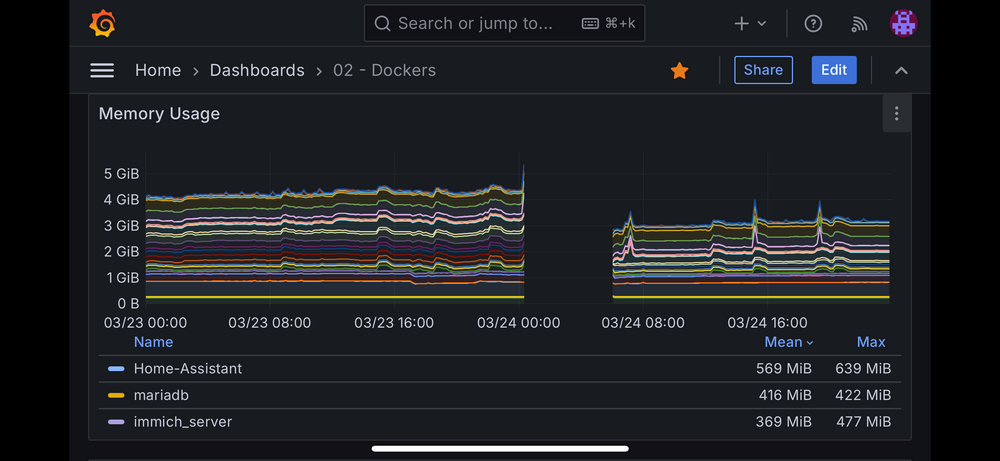This screenshot has height=461, width=1000.
Task: Click the Edit dashboard button
Action: [834, 70]
